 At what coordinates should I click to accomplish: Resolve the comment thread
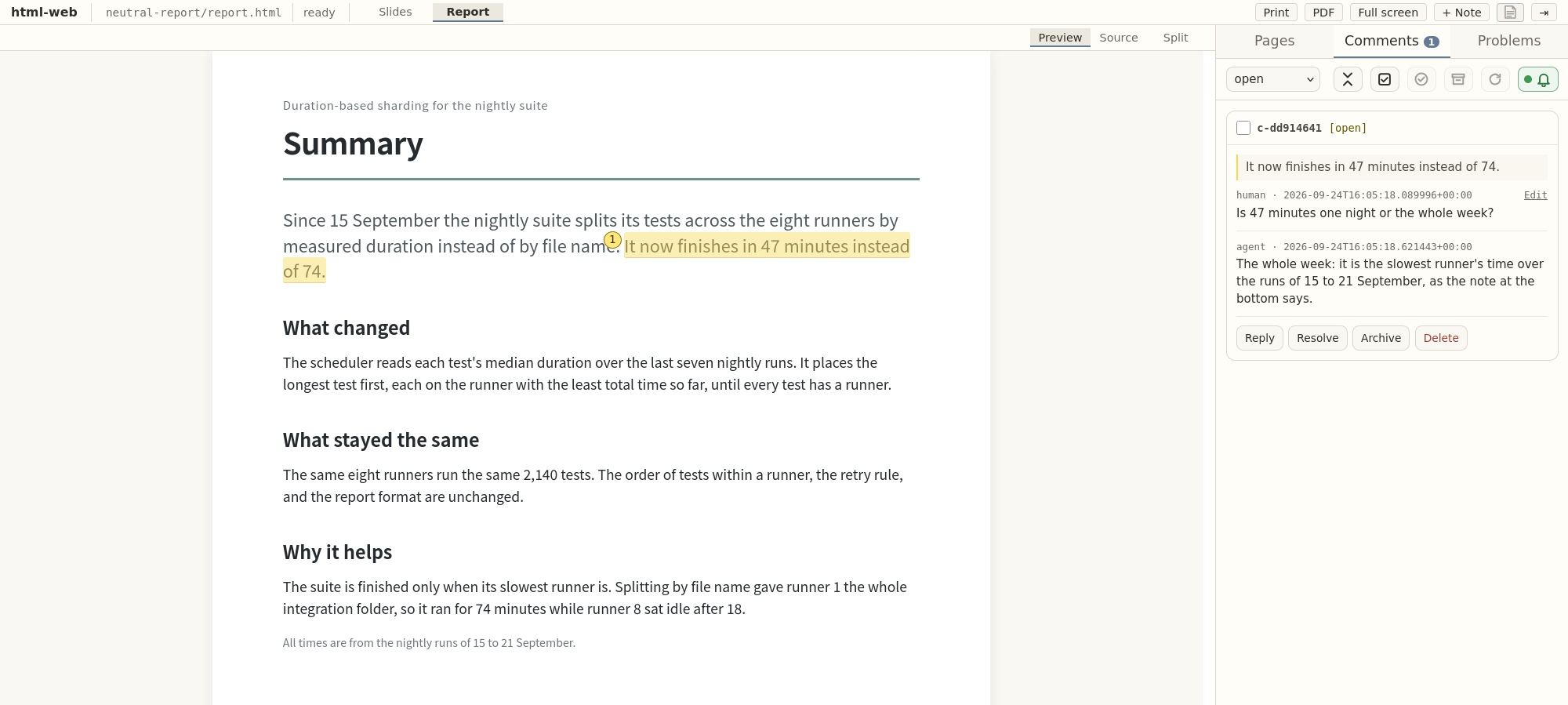point(1318,338)
